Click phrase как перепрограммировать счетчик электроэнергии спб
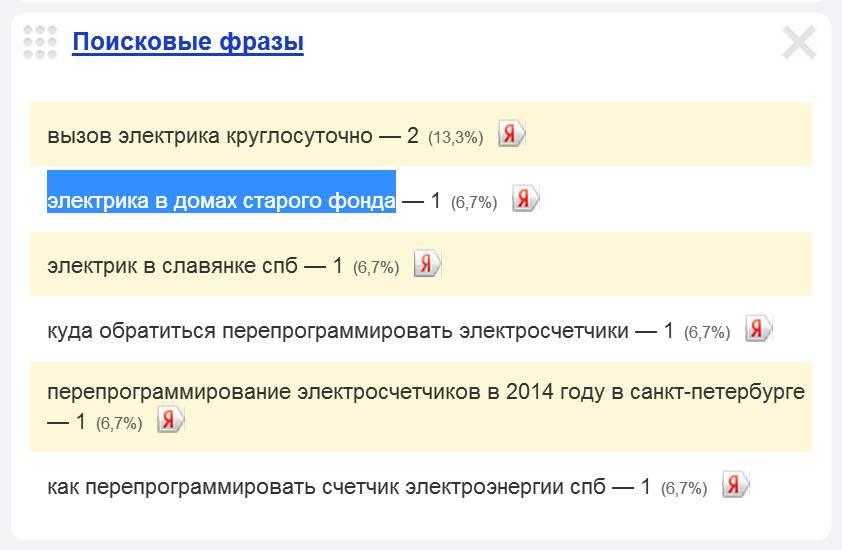Screen dimensions: 842x550 point(326,487)
